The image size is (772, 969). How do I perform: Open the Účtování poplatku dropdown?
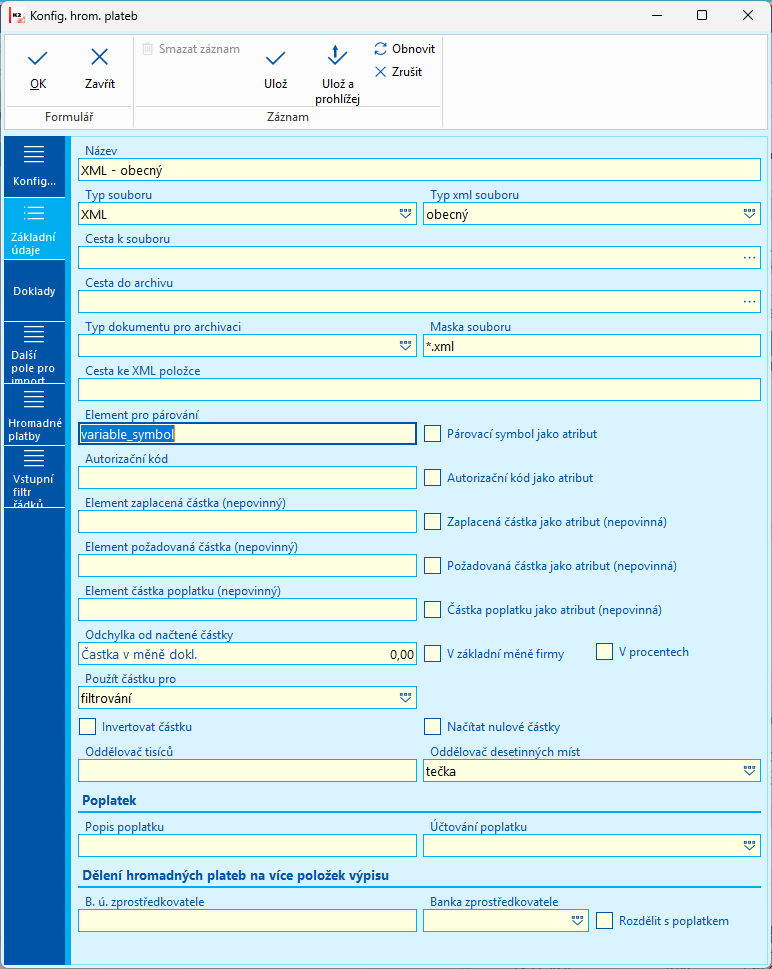click(750, 845)
